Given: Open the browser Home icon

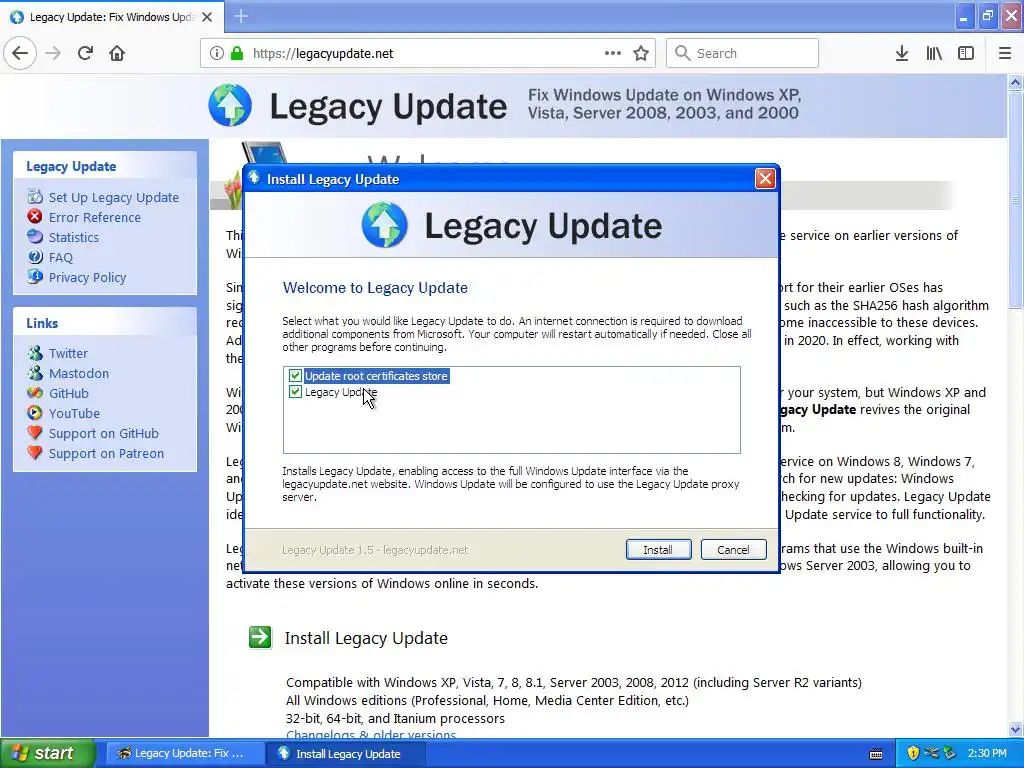Looking at the screenshot, I should (x=117, y=54).
